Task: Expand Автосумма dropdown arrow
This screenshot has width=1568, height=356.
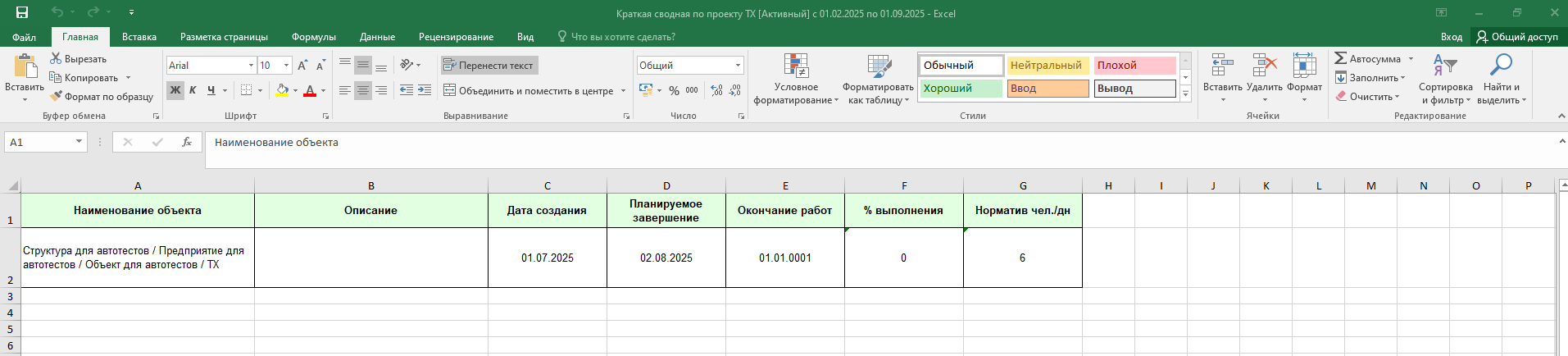Action: click(x=1411, y=59)
